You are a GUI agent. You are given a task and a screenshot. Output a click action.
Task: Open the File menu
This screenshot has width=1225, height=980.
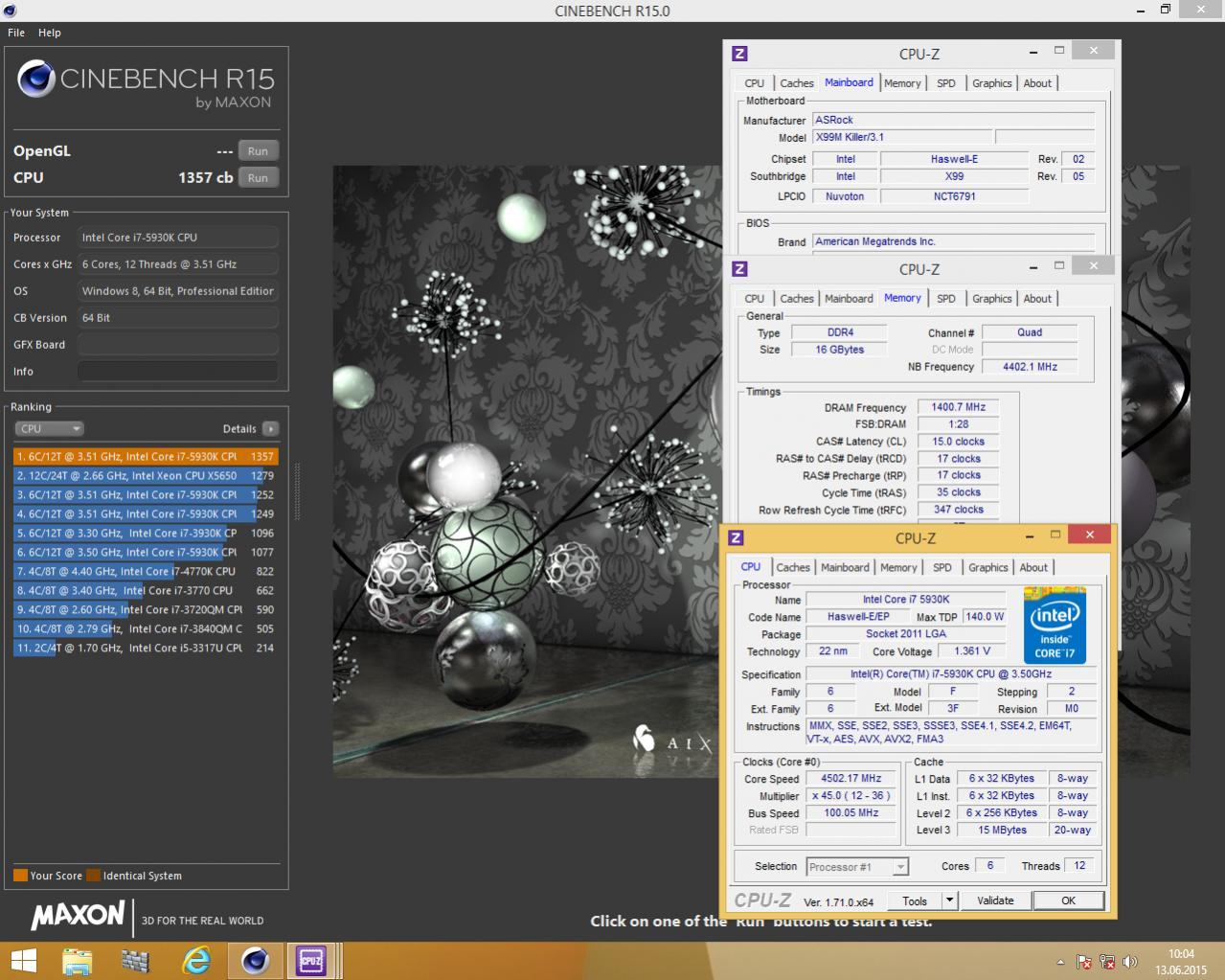[16, 33]
